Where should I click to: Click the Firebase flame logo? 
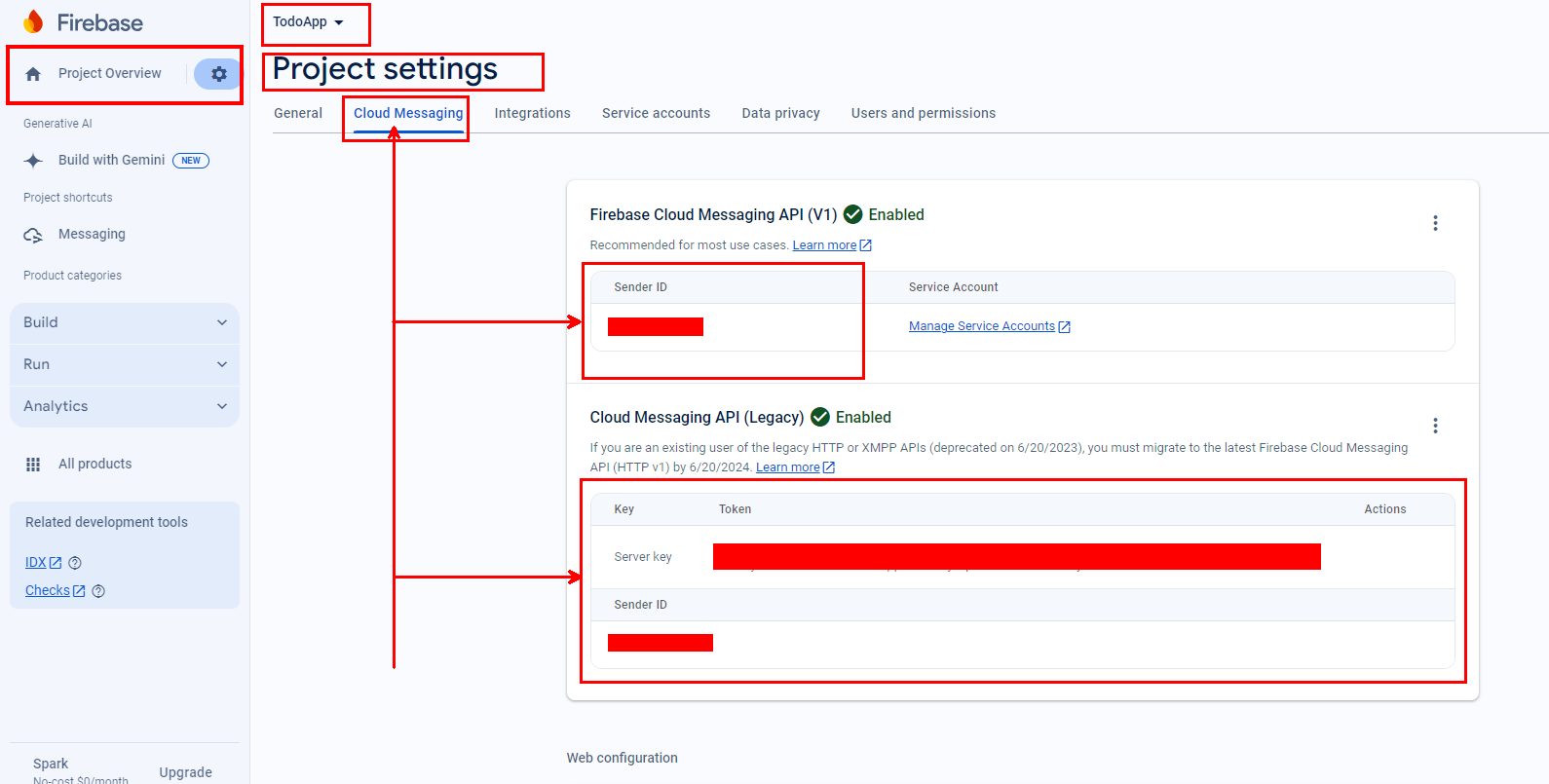pos(33,21)
